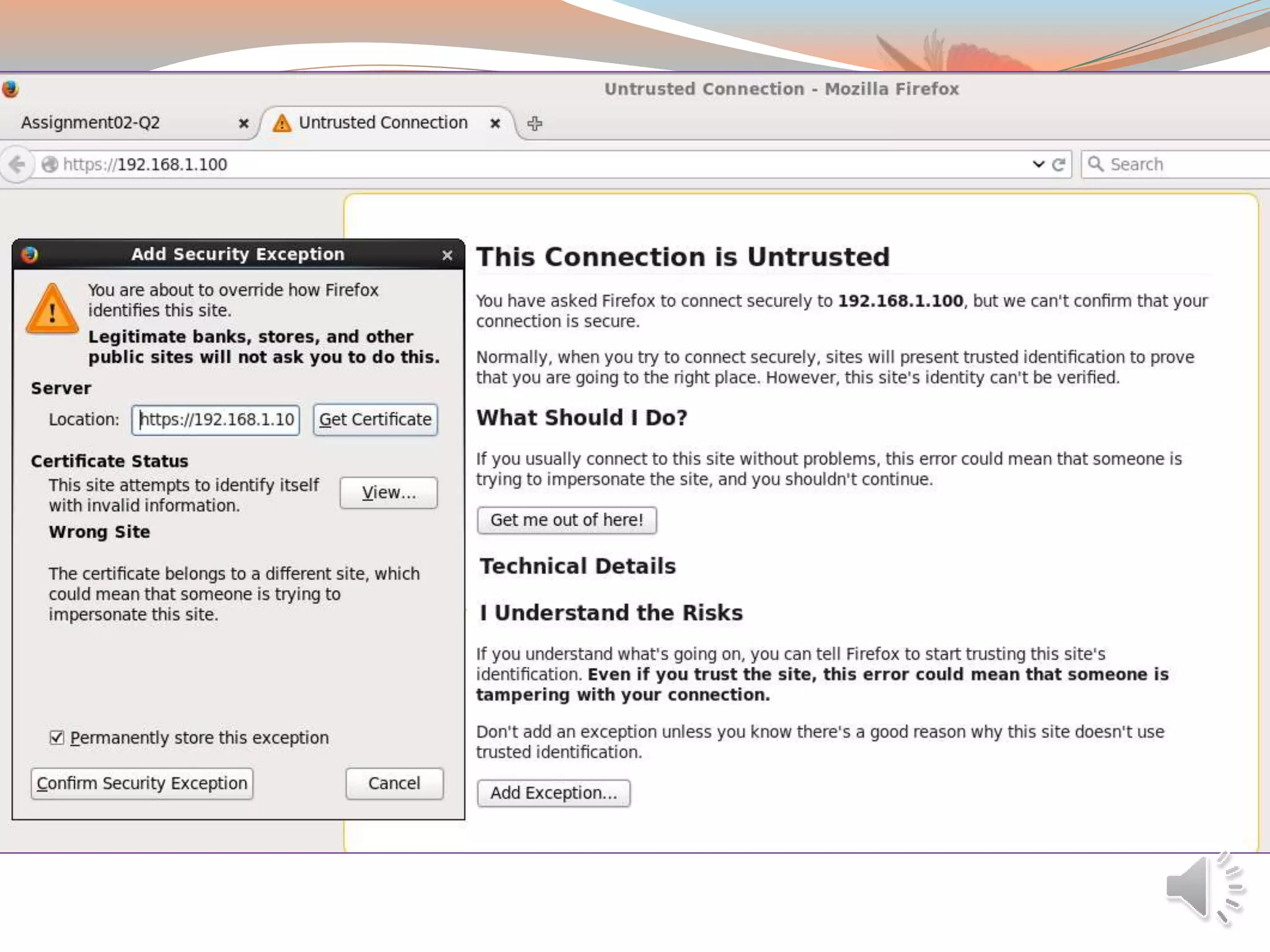Expand the Technical Details section

point(577,566)
